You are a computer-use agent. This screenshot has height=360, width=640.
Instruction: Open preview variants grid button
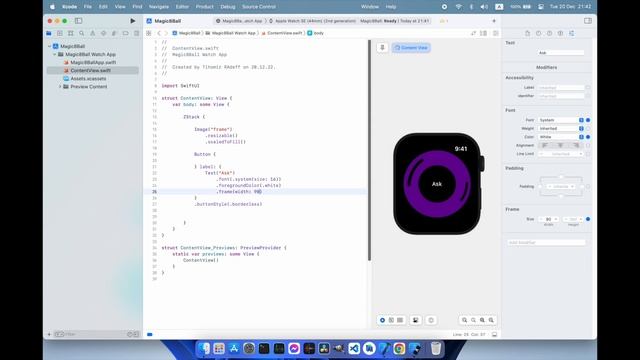400,320
